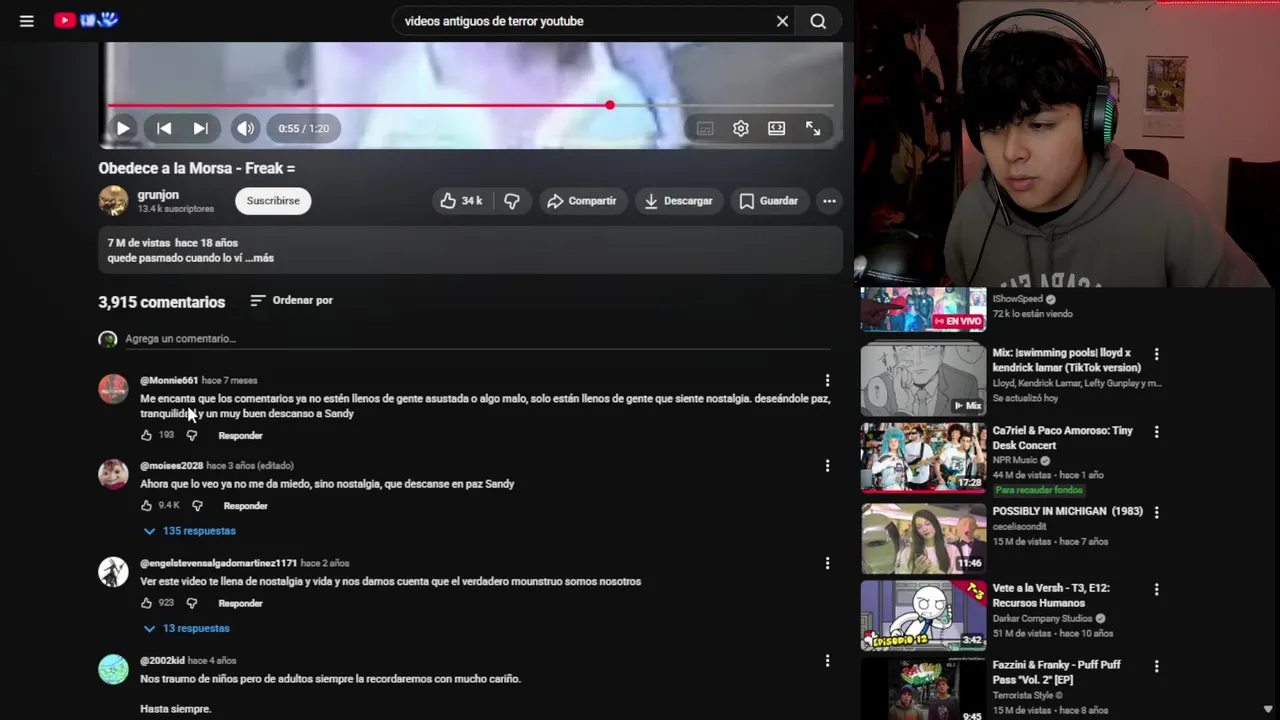Open the hamburger guide menu

[x=27, y=21]
